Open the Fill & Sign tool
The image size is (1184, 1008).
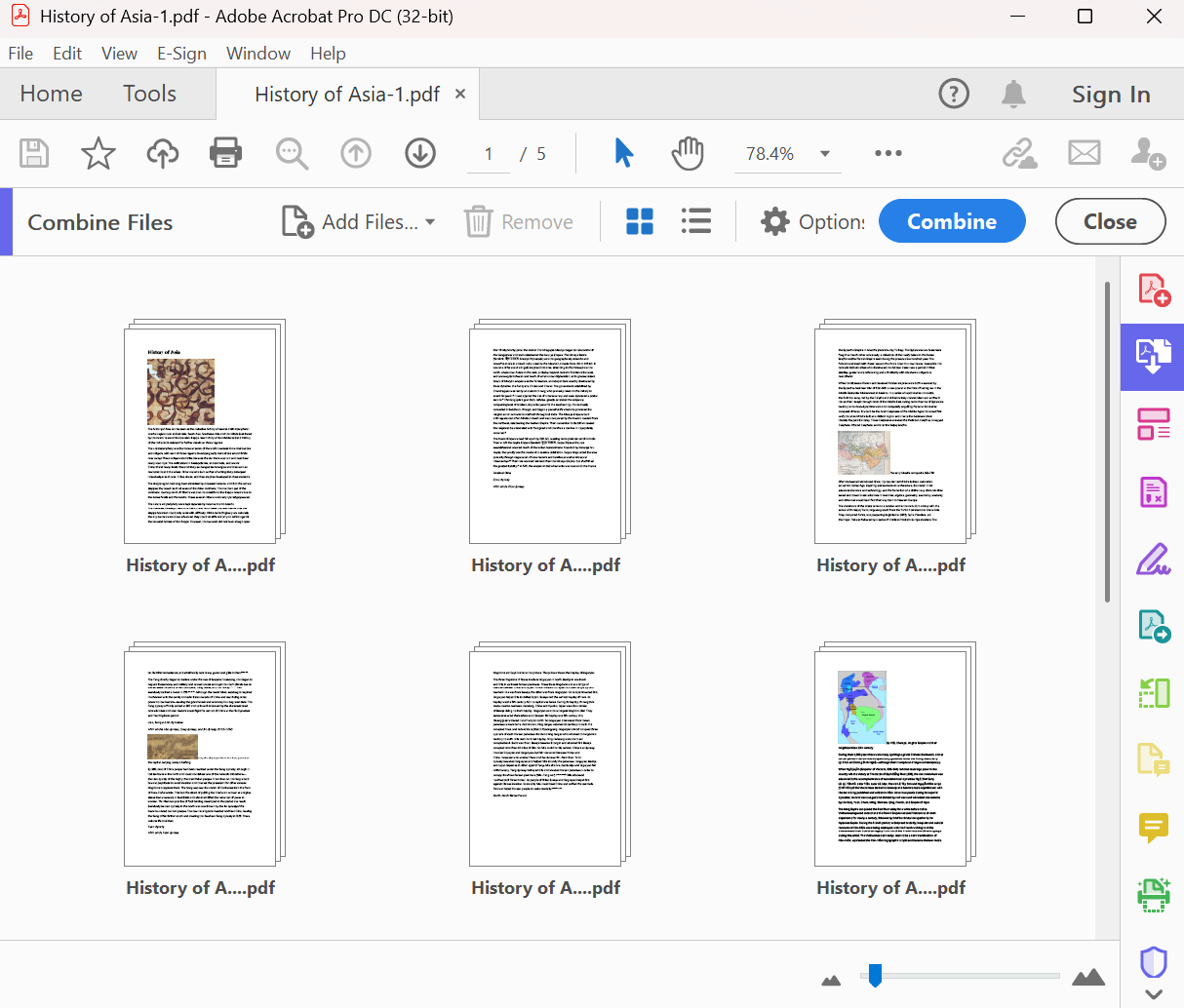click(1154, 559)
